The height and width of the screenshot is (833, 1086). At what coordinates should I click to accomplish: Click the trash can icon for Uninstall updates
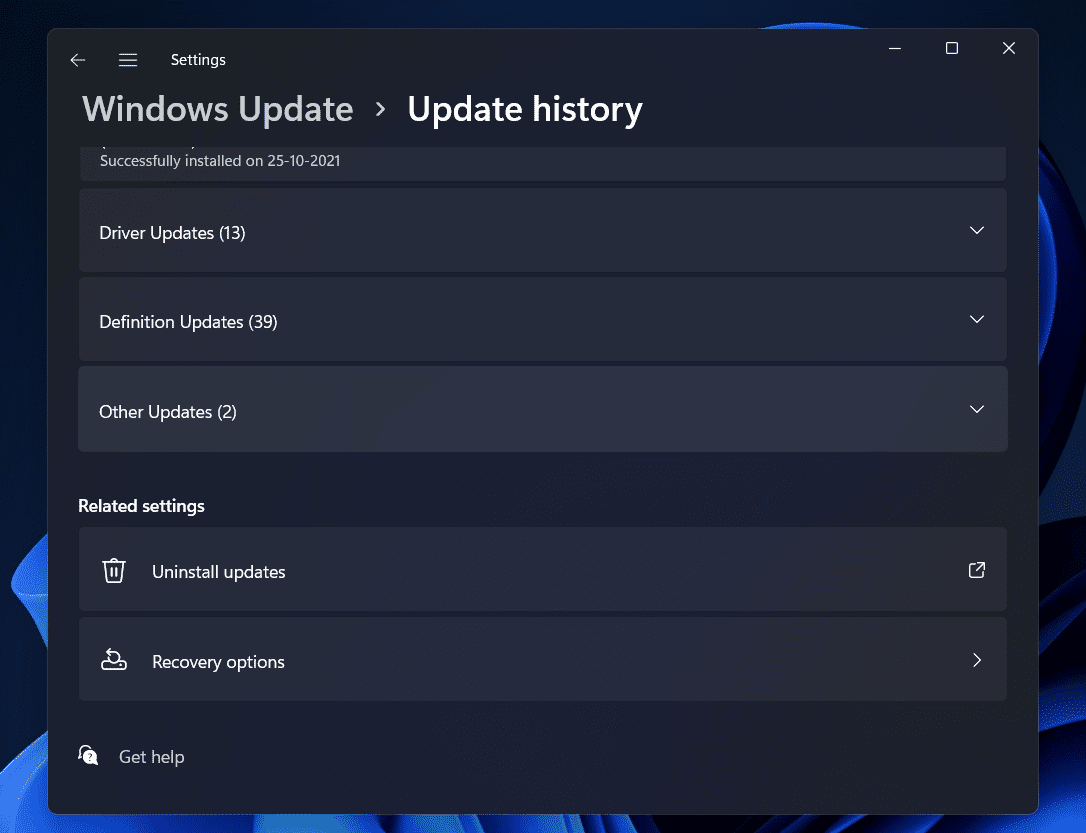tap(114, 571)
